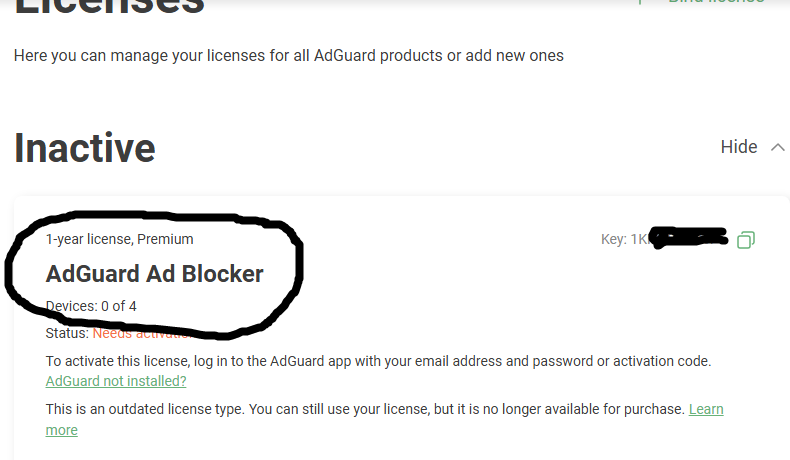
Task: Open the Bind license link
Action: 715,2
